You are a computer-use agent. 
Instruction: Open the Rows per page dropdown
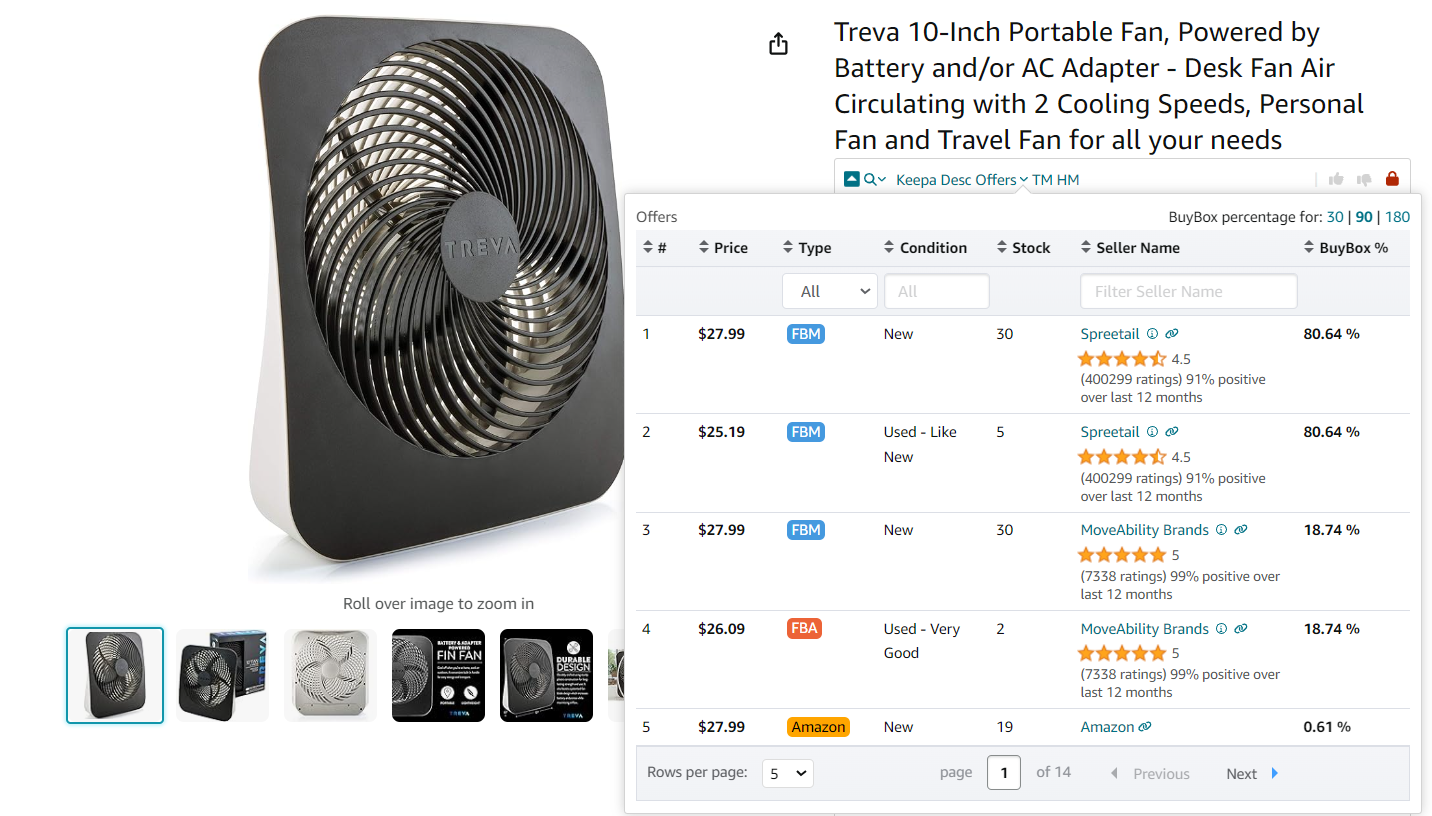click(x=787, y=772)
